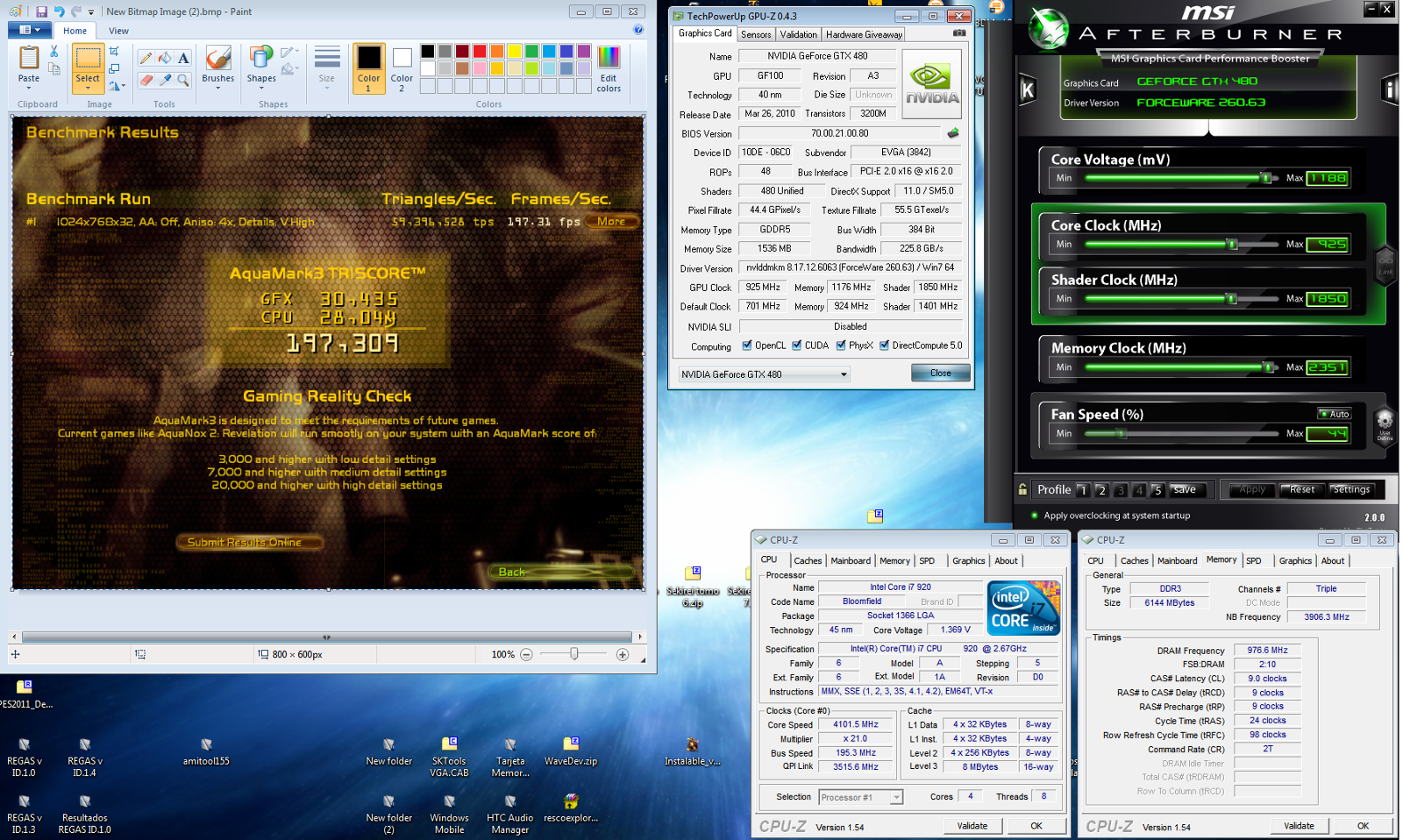
Task: Toggle the Auto fan speed button
Action: [1335, 414]
